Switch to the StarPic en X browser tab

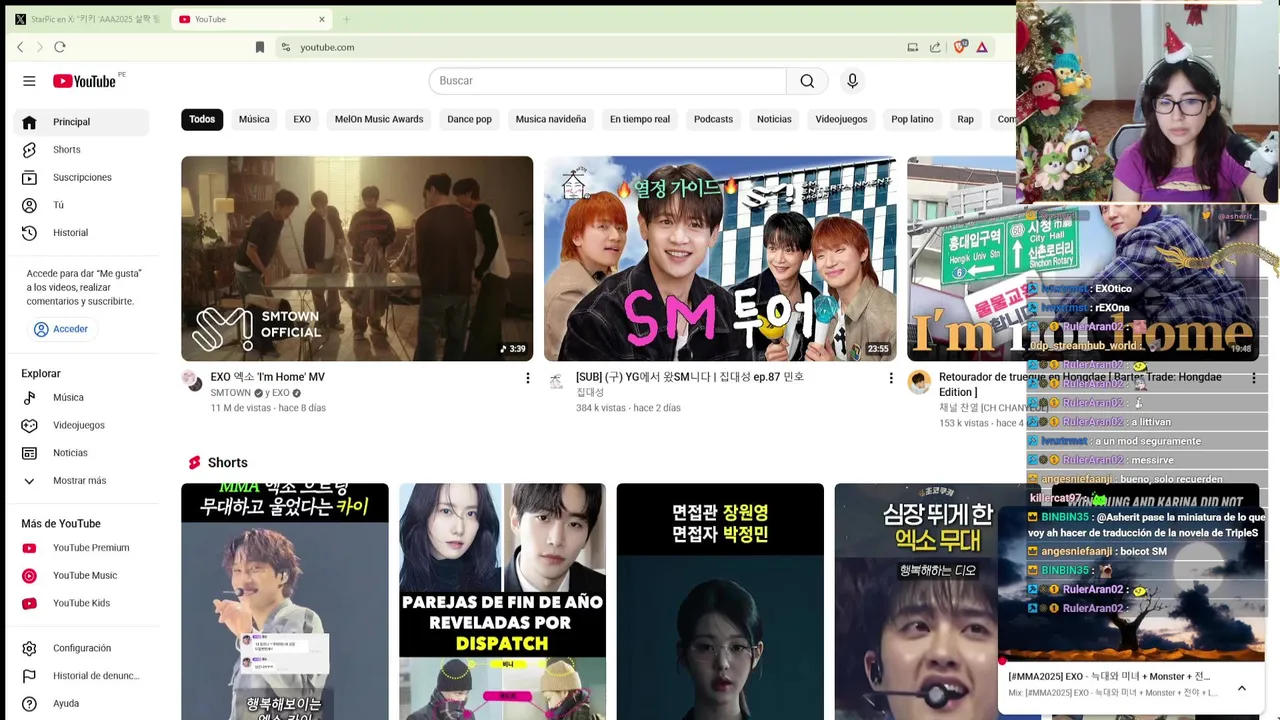(88, 19)
